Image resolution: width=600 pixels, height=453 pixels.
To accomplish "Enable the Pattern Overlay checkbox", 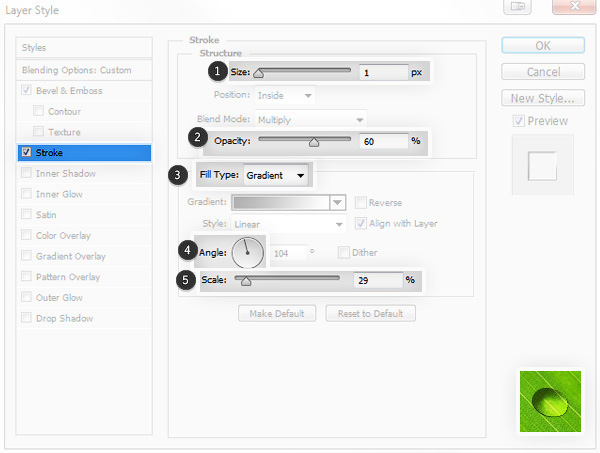I will (x=26, y=276).
